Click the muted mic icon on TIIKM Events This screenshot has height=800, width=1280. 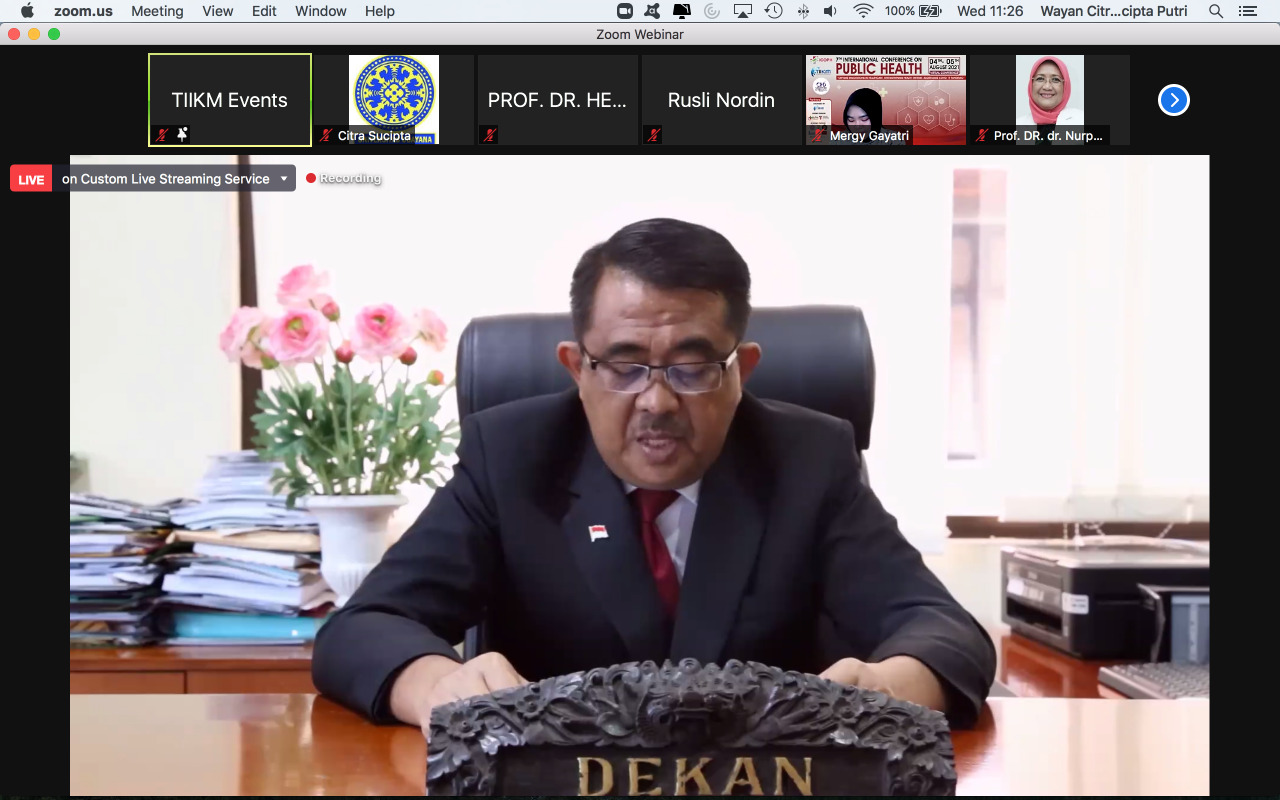pos(162,135)
